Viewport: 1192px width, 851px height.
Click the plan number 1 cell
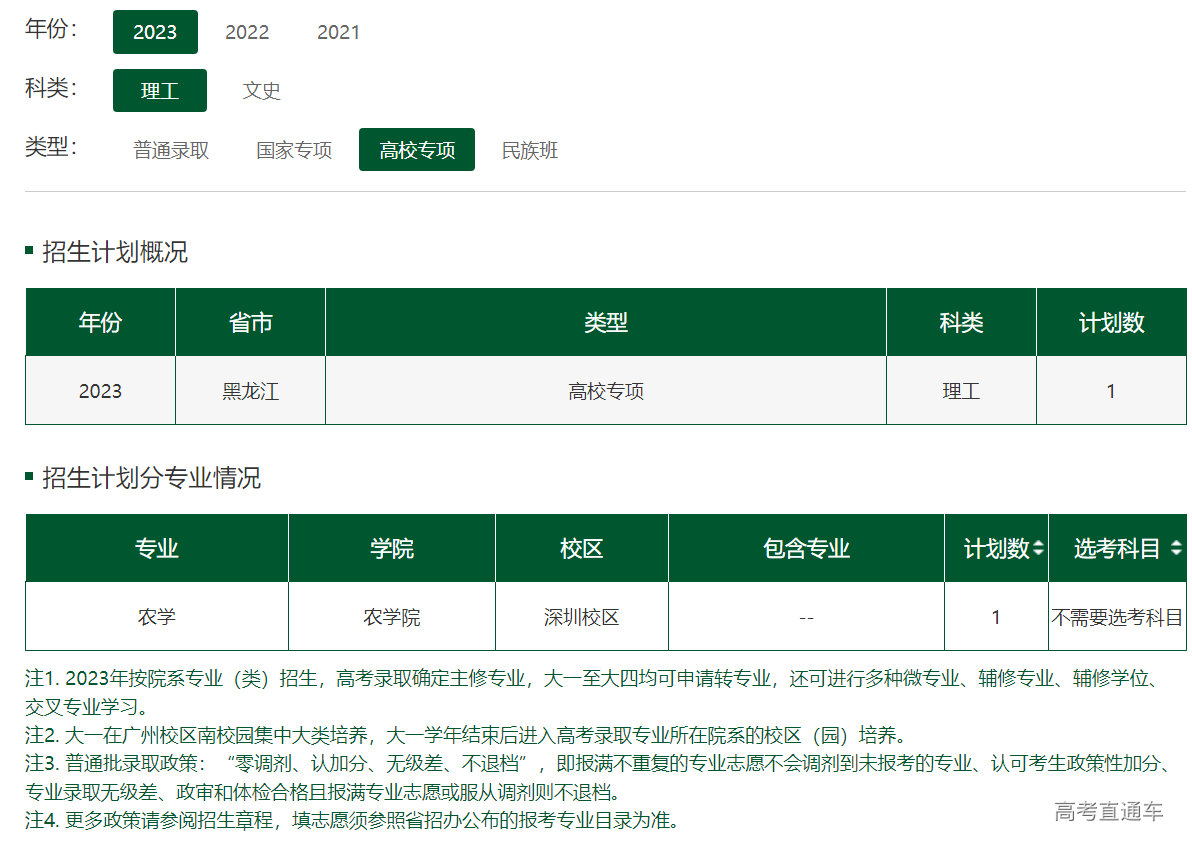click(x=996, y=616)
